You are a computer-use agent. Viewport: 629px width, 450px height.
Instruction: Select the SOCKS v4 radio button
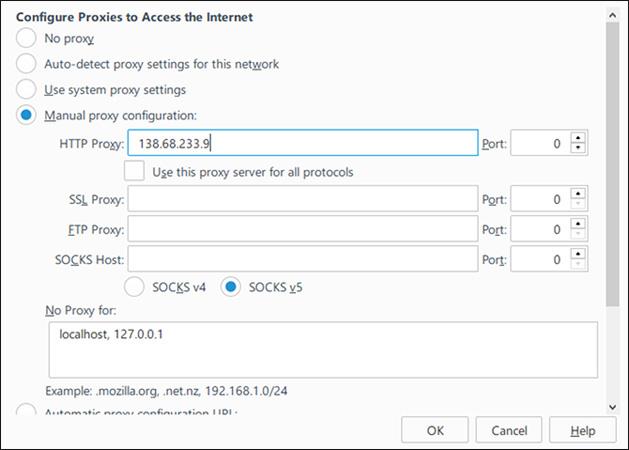[x=134, y=287]
